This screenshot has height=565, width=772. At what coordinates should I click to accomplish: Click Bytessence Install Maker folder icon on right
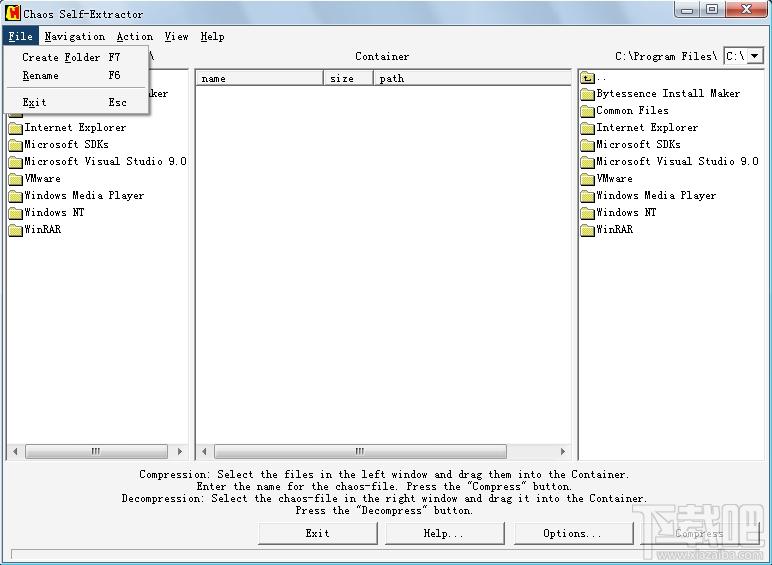[587, 94]
